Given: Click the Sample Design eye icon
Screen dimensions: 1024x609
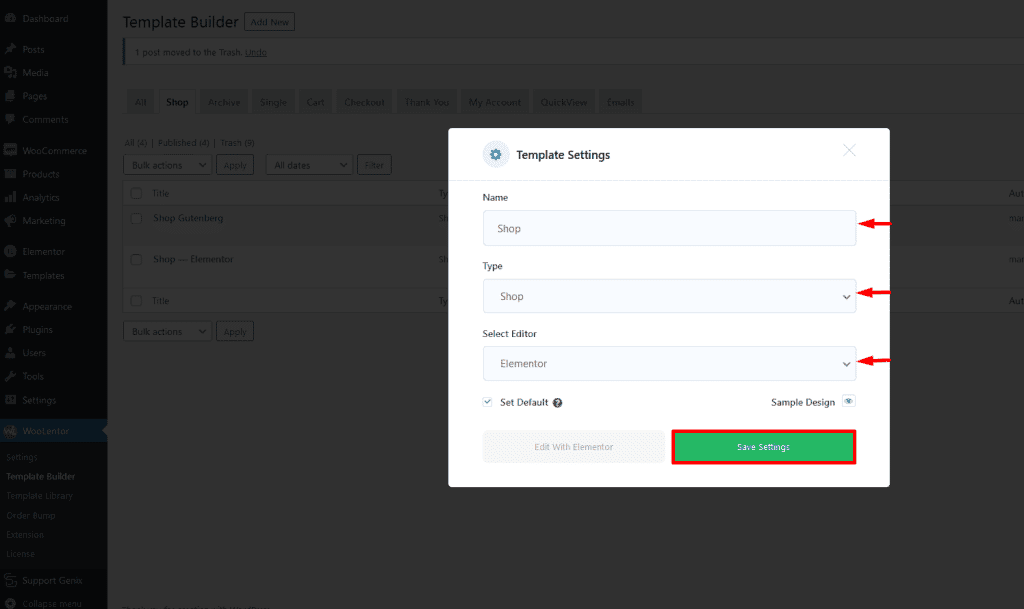Looking at the screenshot, I should coord(848,402).
